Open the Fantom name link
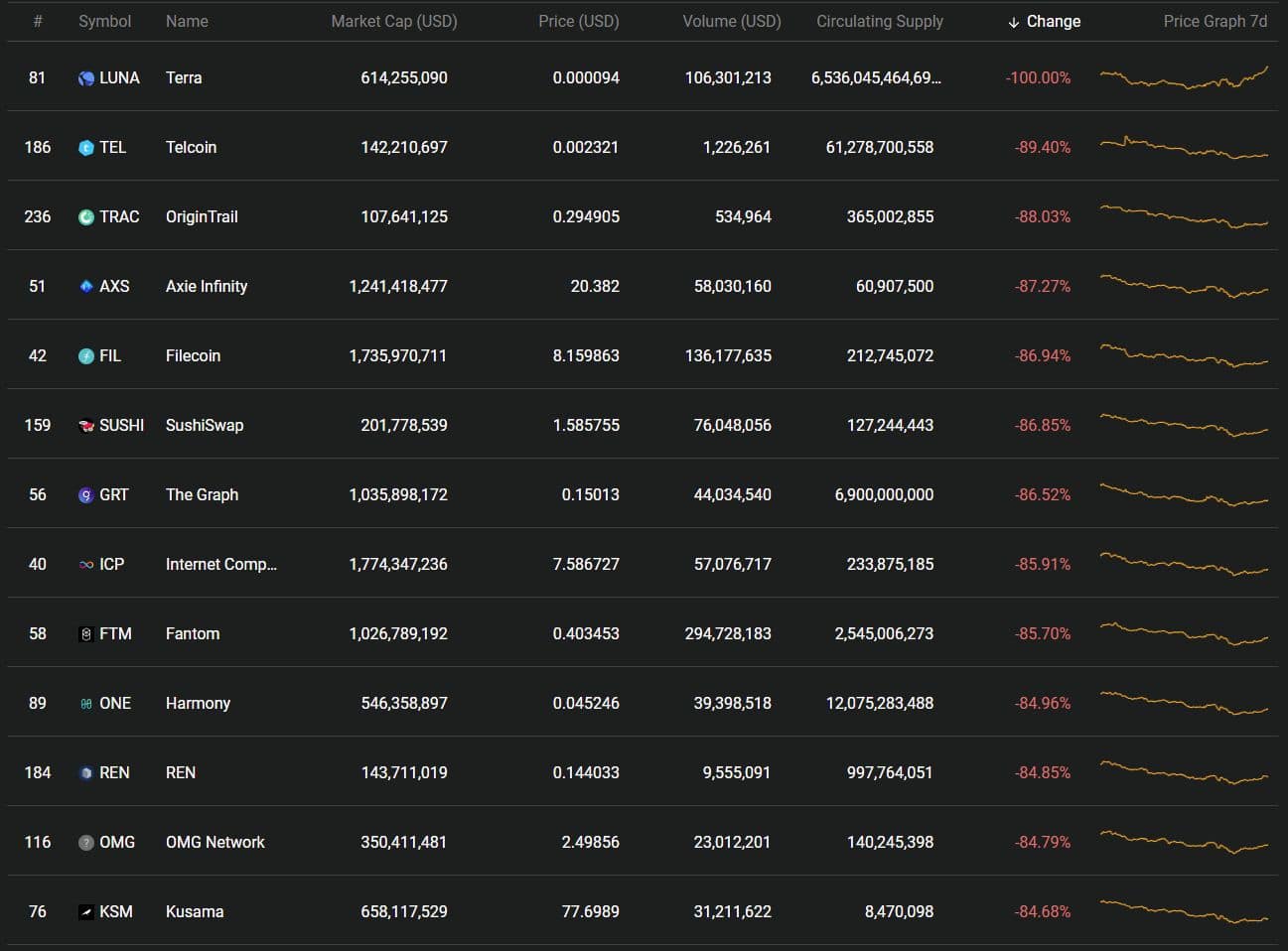The height and width of the screenshot is (951, 1288). click(193, 633)
